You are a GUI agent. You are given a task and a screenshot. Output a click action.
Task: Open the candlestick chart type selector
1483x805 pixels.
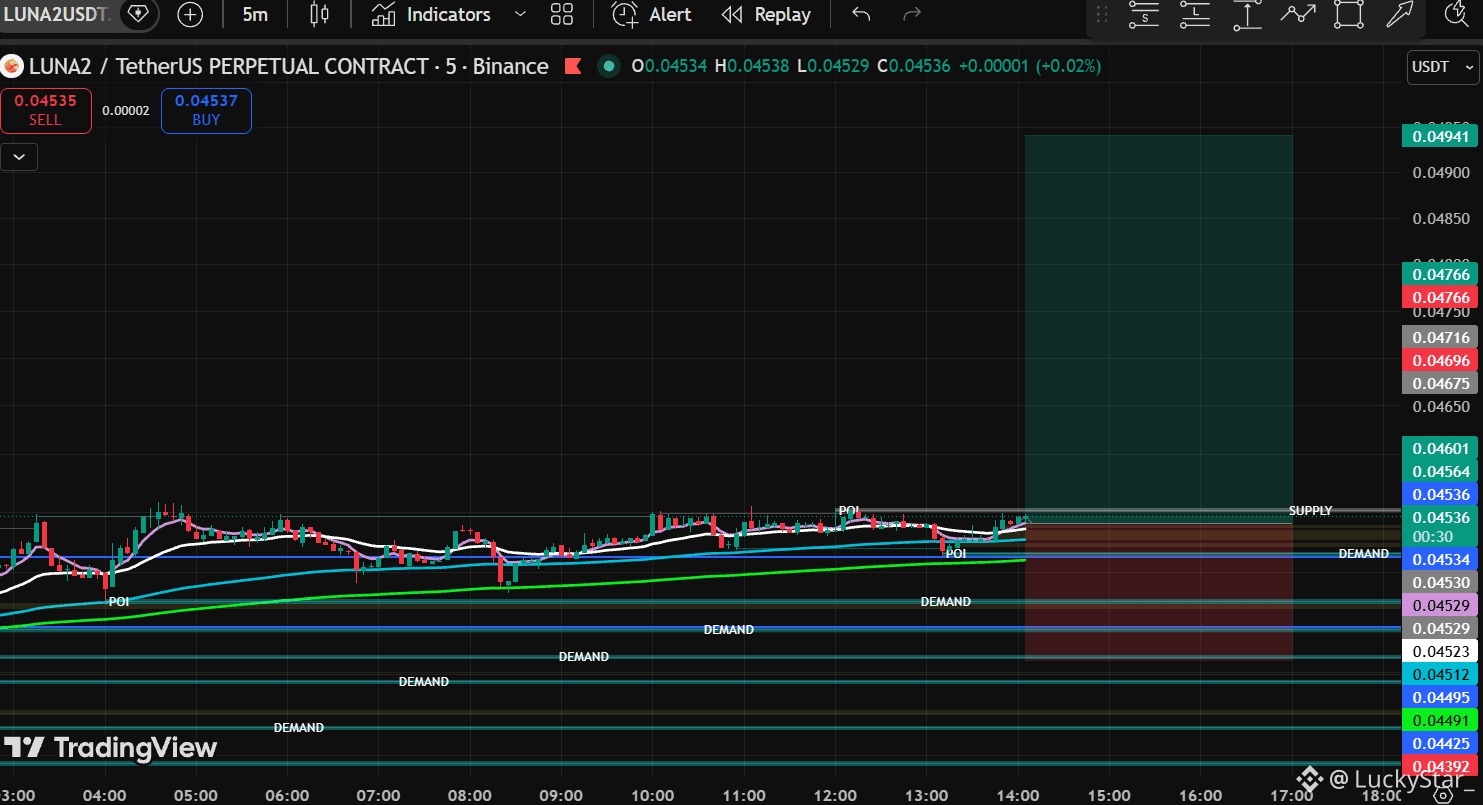click(319, 14)
